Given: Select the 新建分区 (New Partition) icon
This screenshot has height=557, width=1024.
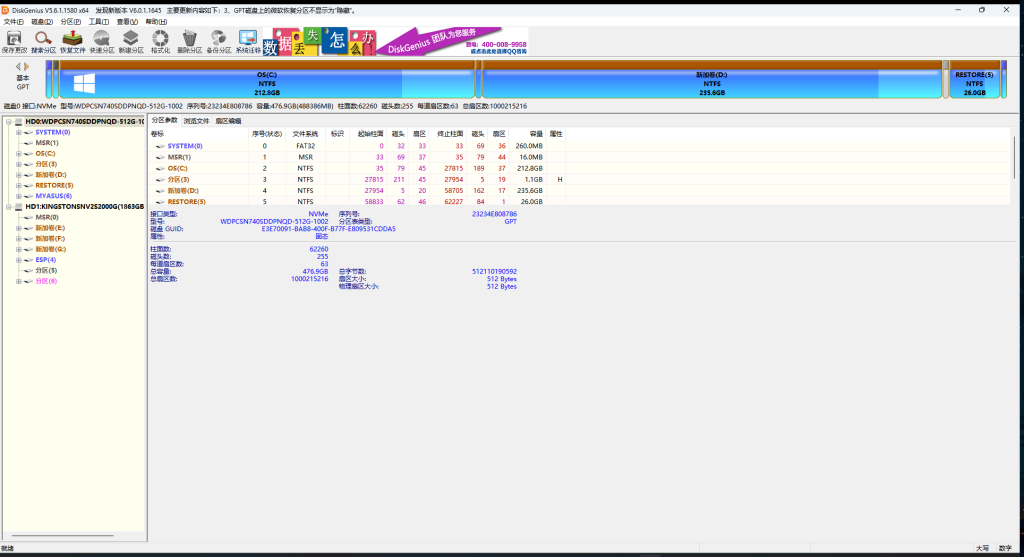Looking at the screenshot, I should (131, 40).
